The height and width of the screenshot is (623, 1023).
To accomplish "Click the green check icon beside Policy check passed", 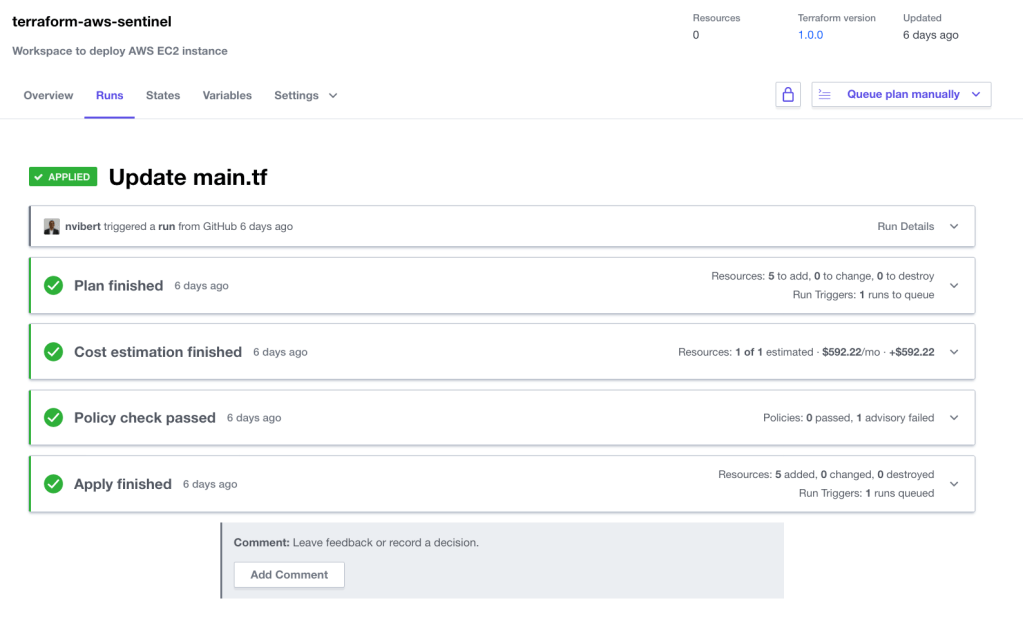I will pos(54,418).
